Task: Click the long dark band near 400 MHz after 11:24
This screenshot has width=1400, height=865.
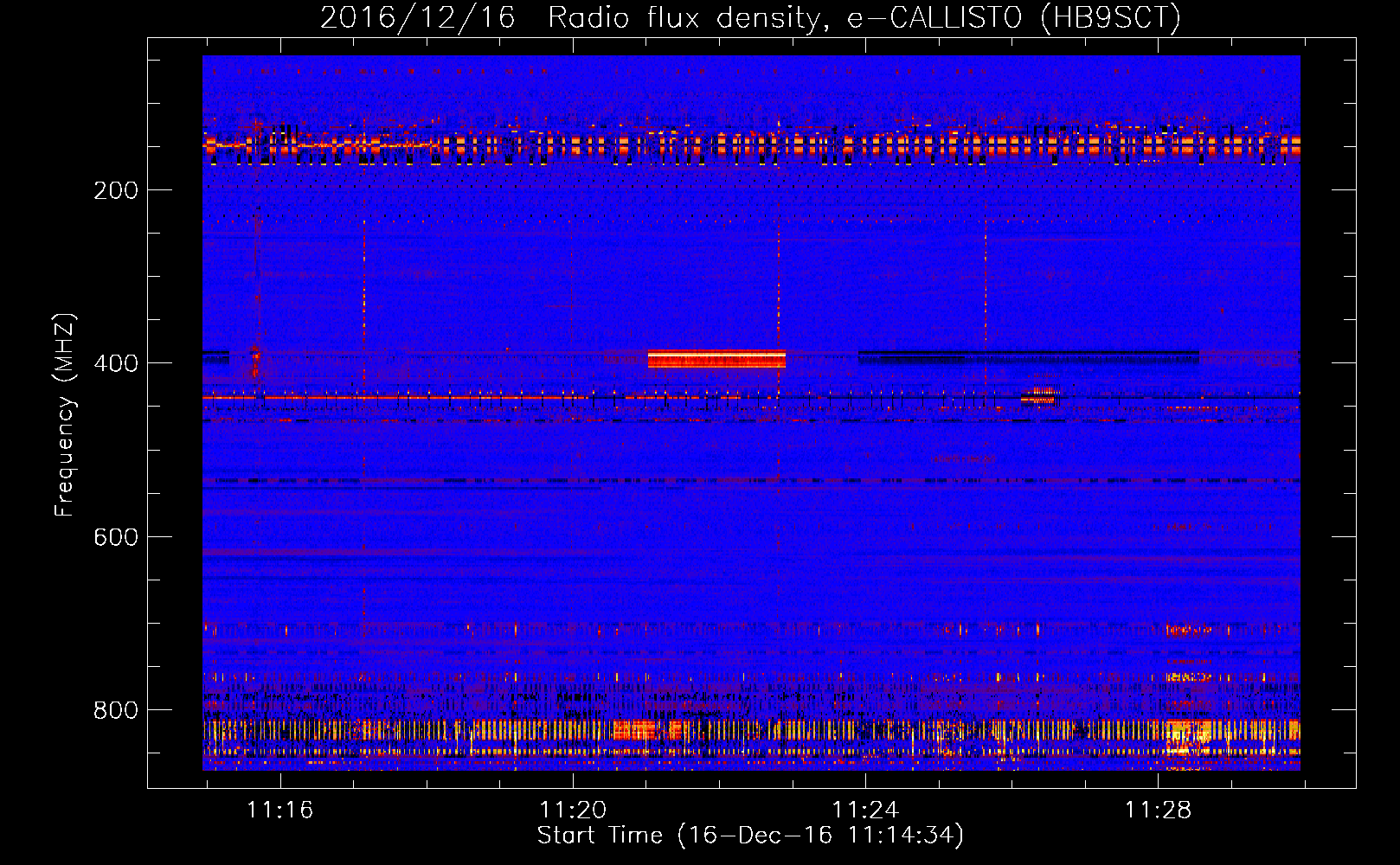Action: pyautogui.click(x=1029, y=356)
